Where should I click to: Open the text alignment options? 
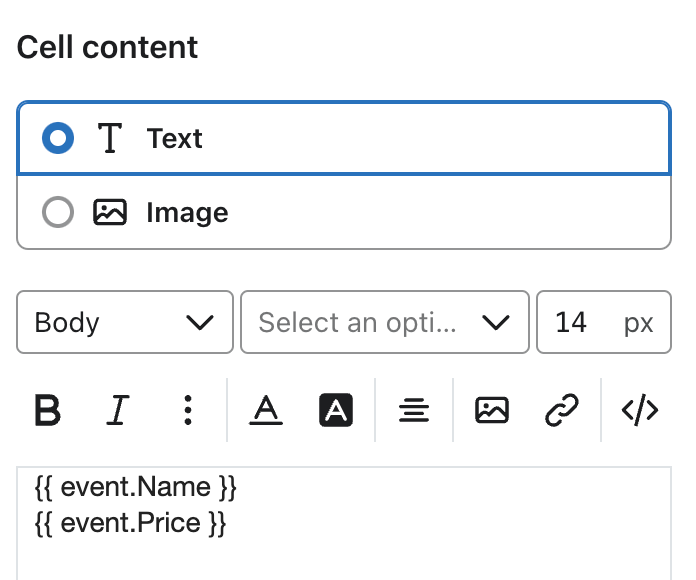[x=413, y=410]
